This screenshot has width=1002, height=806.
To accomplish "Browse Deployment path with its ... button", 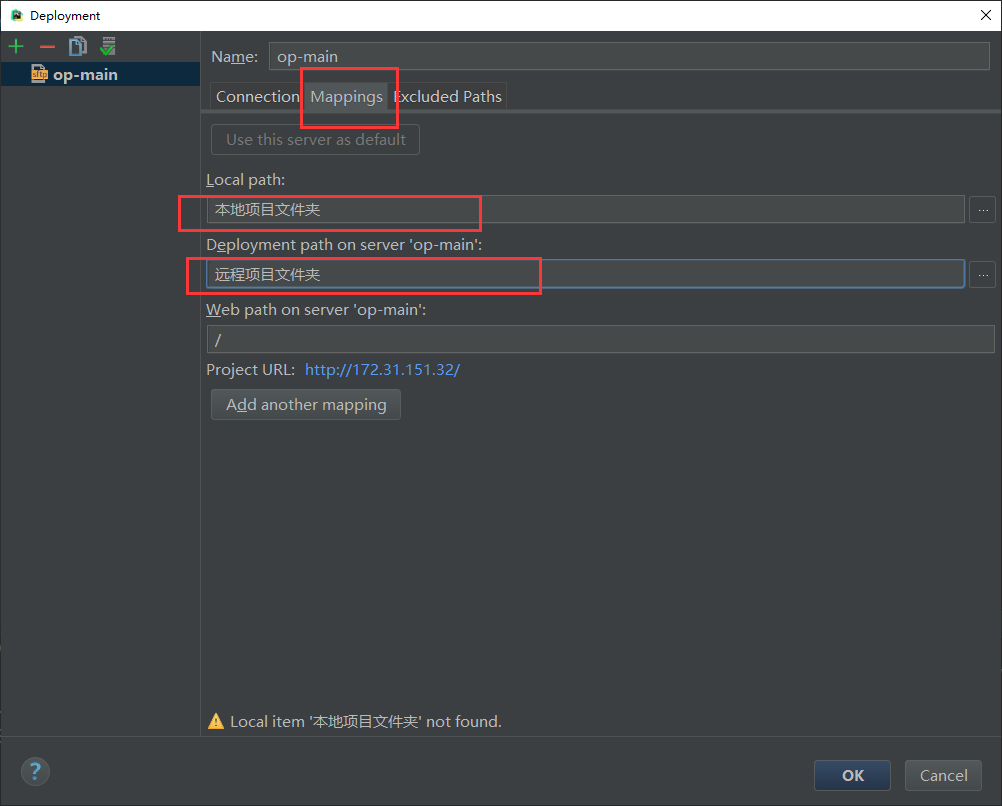I will tap(982, 274).
